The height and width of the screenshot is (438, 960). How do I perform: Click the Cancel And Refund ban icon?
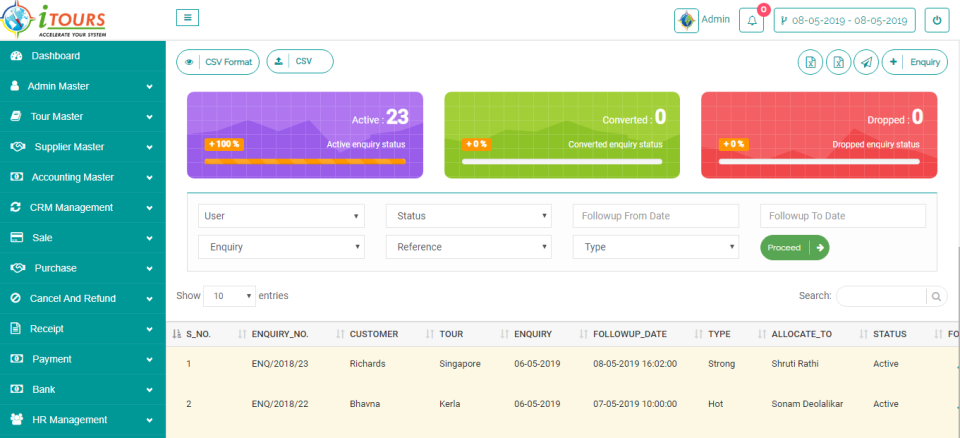(x=16, y=298)
